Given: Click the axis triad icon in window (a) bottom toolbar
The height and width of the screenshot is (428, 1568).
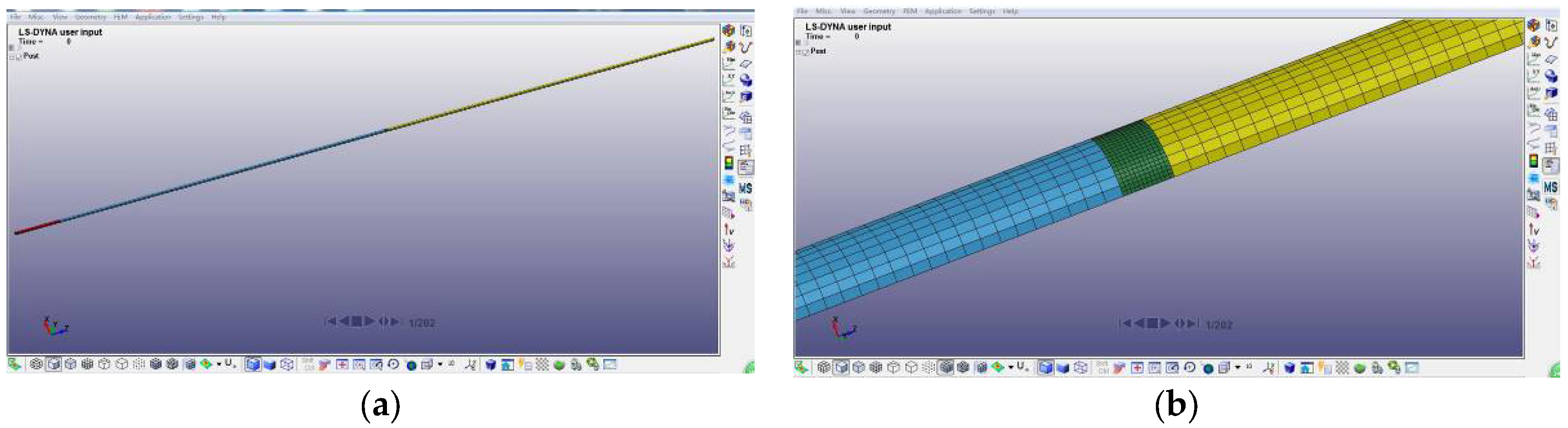Looking at the screenshot, I should pos(471,365).
